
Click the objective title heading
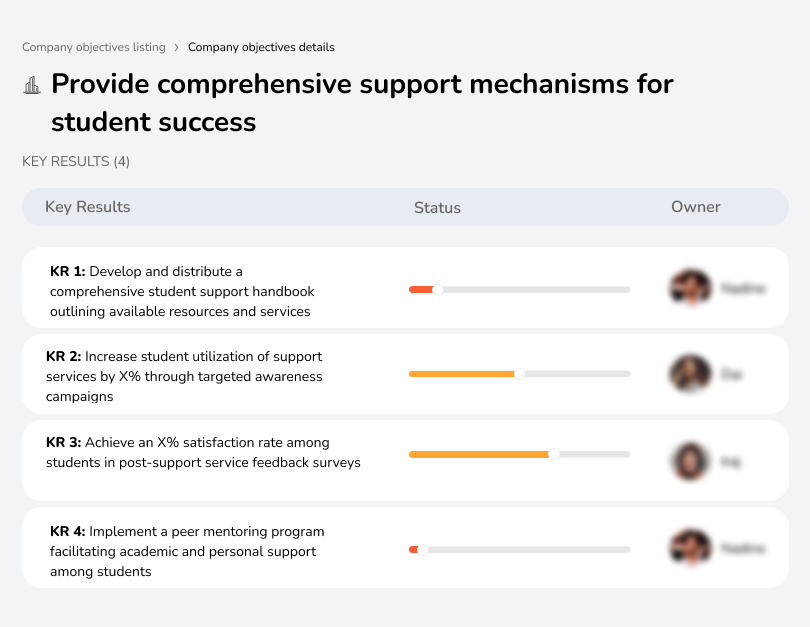(x=362, y=103)
